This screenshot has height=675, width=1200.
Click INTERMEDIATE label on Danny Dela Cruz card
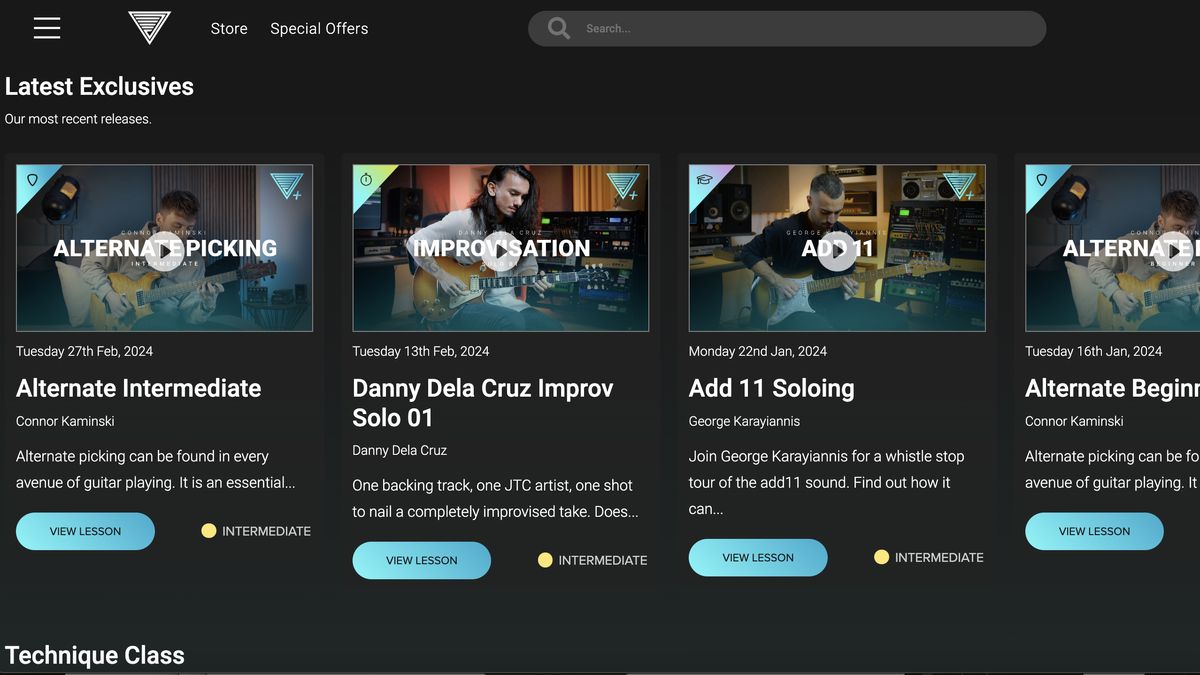pyautogui.click(x=603, y=560)
